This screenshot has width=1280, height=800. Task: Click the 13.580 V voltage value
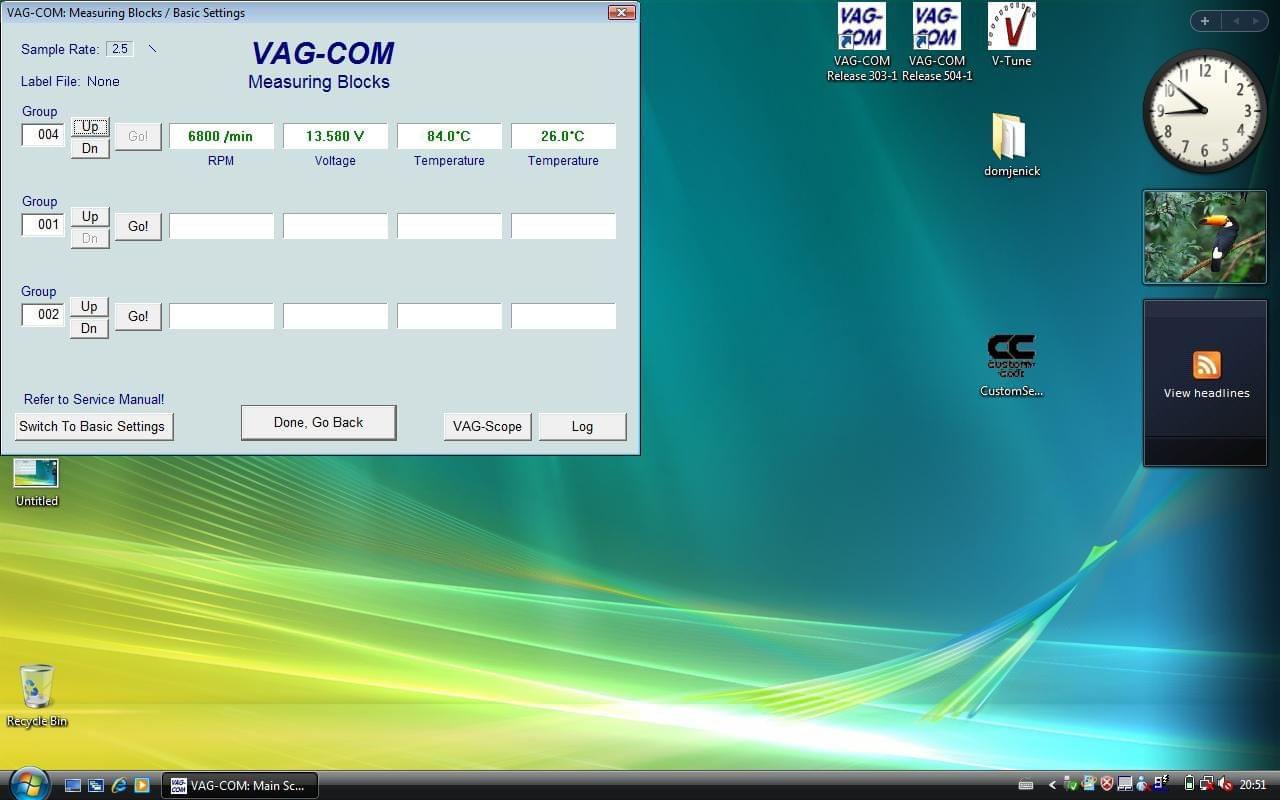click(335, 136)
